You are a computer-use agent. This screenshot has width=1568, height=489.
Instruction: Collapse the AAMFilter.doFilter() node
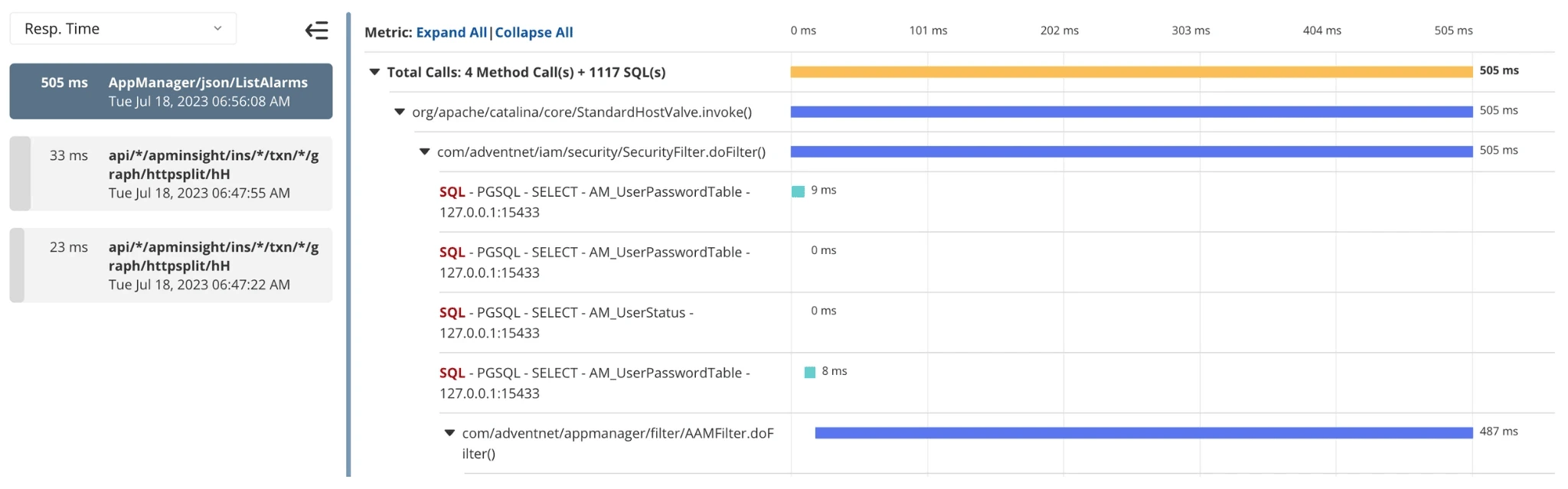point(449,433)
